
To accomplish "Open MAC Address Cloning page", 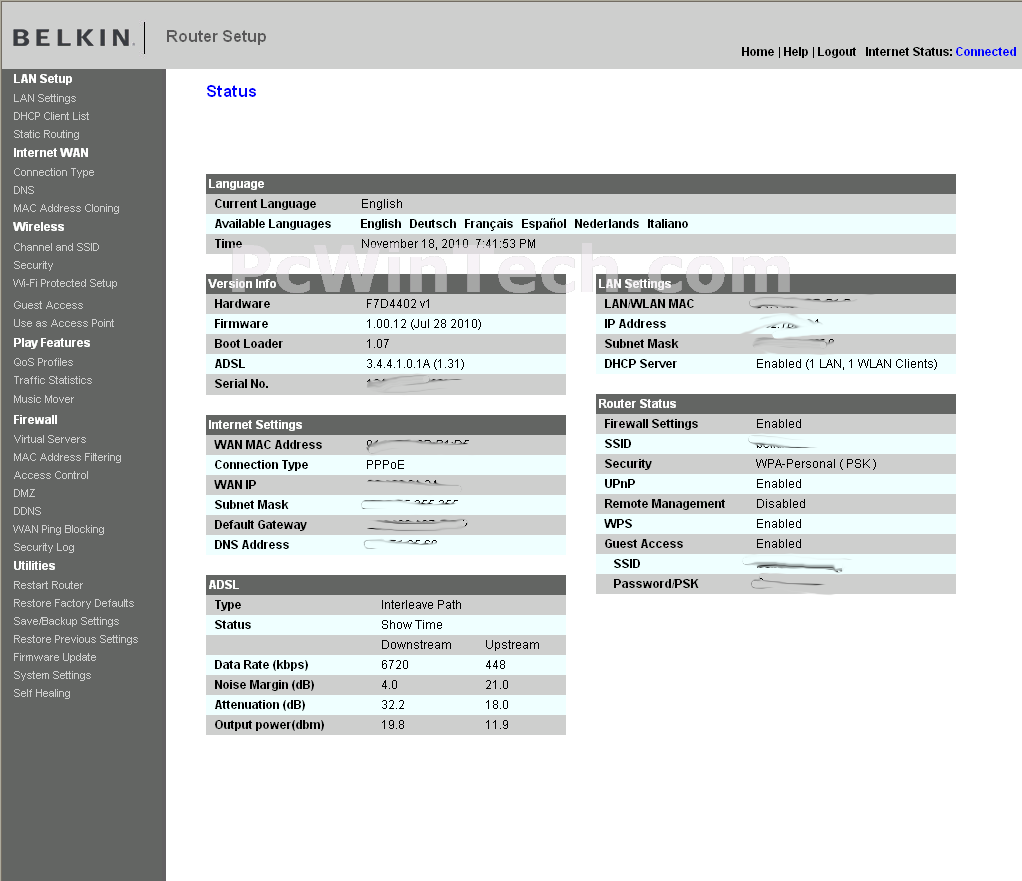I will (66, 208).
